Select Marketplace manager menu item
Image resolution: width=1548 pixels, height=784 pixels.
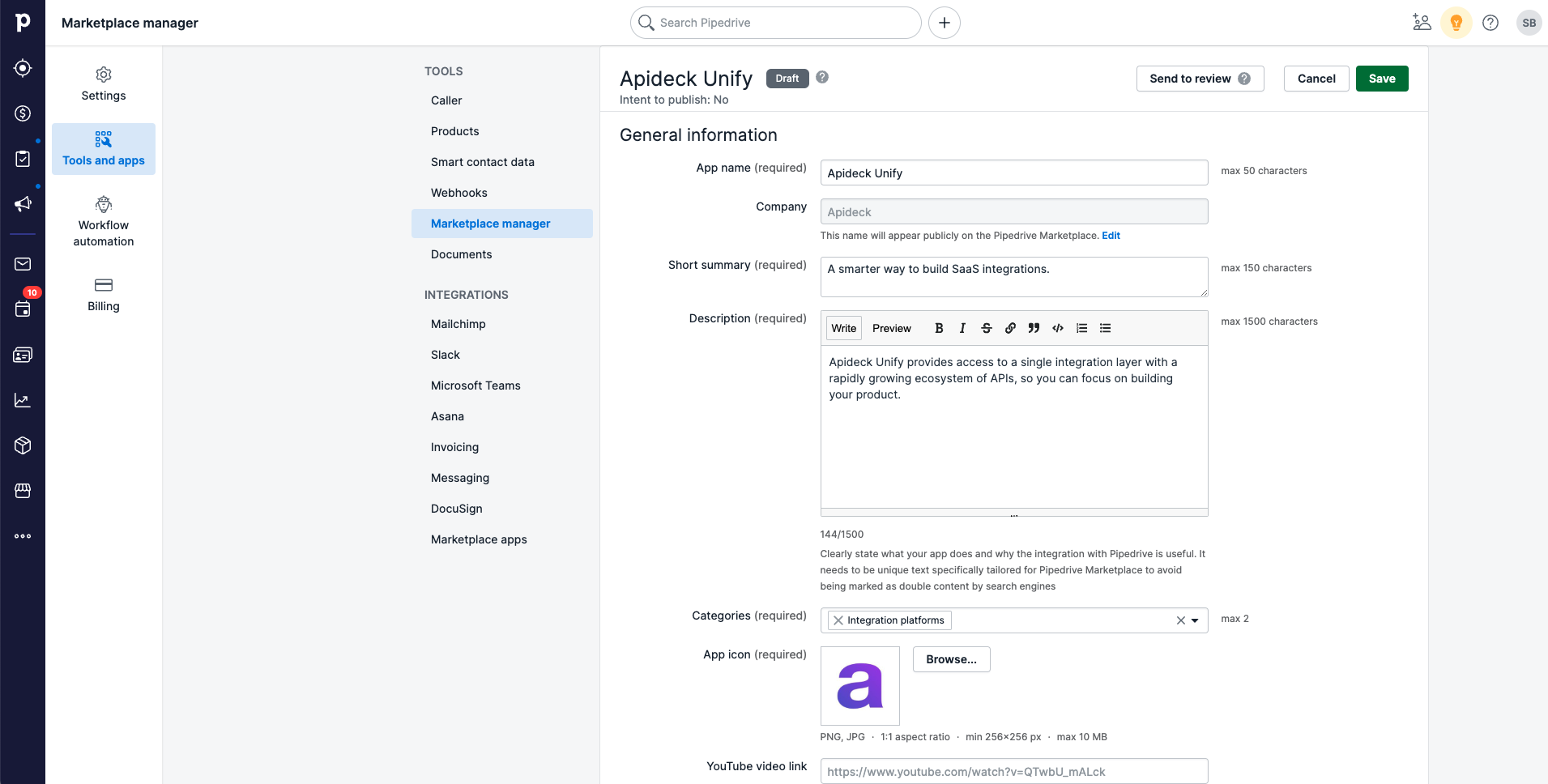click(x=502, y=224)
